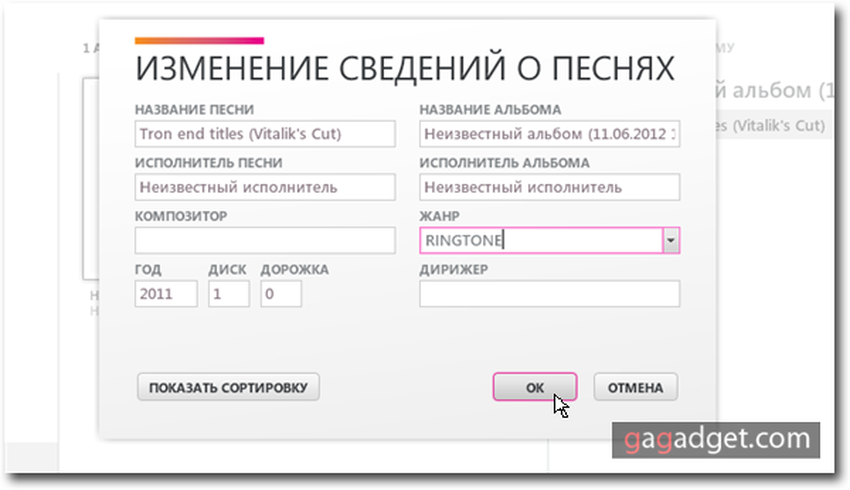The image size is (850, 490).
Task: Click the ДОРОЖКА field showing 0
Action: click(x=281, y=294)
